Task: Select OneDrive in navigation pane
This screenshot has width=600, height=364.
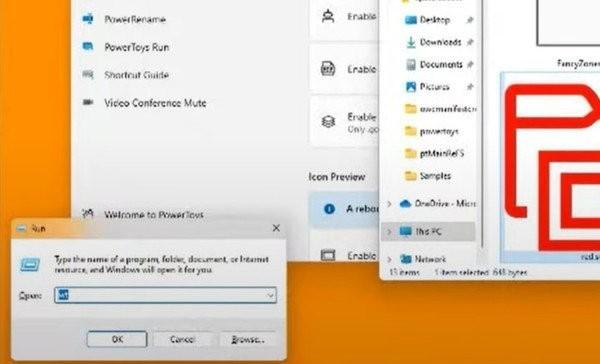Action: (x=445, y=203)
